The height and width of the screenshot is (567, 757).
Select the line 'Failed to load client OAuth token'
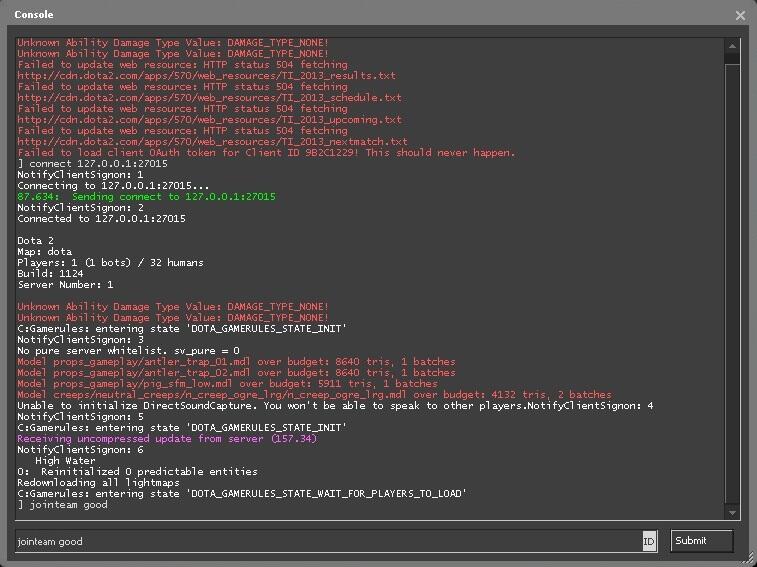pyautogui.click(x=266, y=153)
